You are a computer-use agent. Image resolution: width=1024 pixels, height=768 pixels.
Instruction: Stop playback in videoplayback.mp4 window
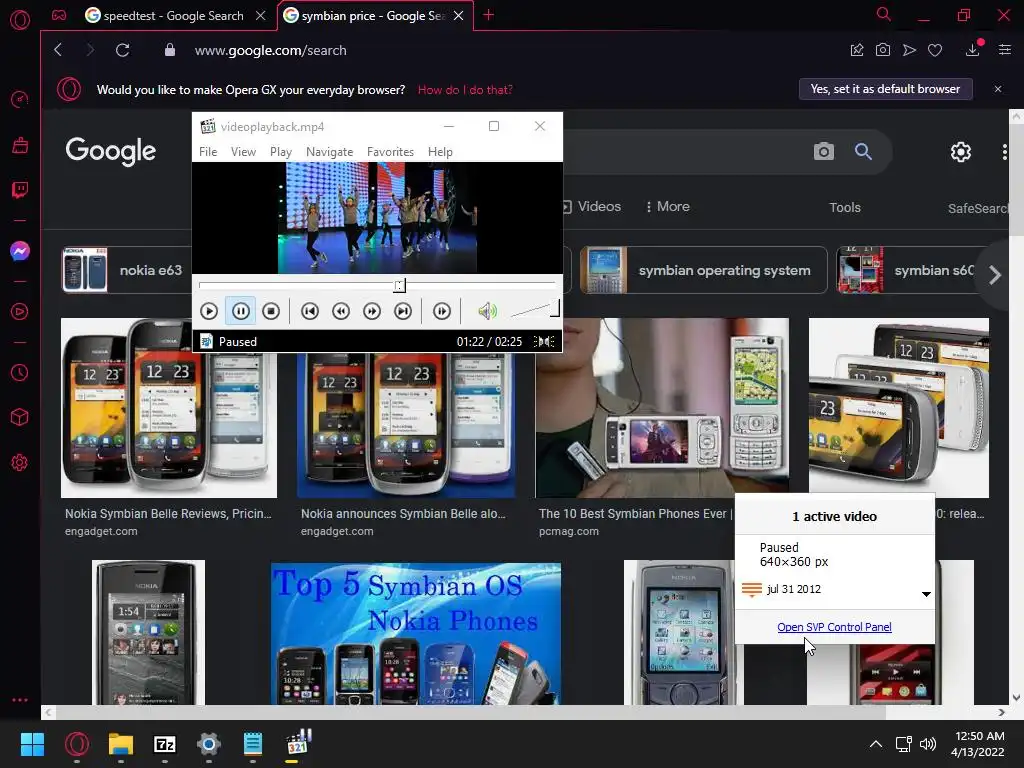(x=271, y=311)
